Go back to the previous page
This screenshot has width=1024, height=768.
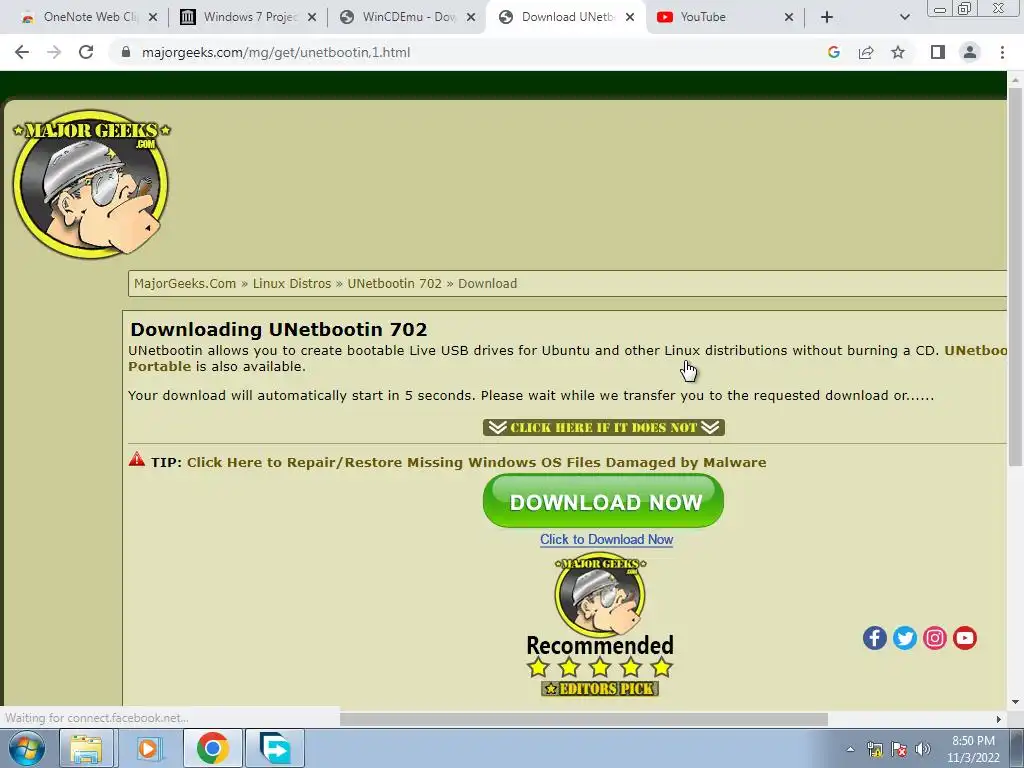tap(22, 52)
